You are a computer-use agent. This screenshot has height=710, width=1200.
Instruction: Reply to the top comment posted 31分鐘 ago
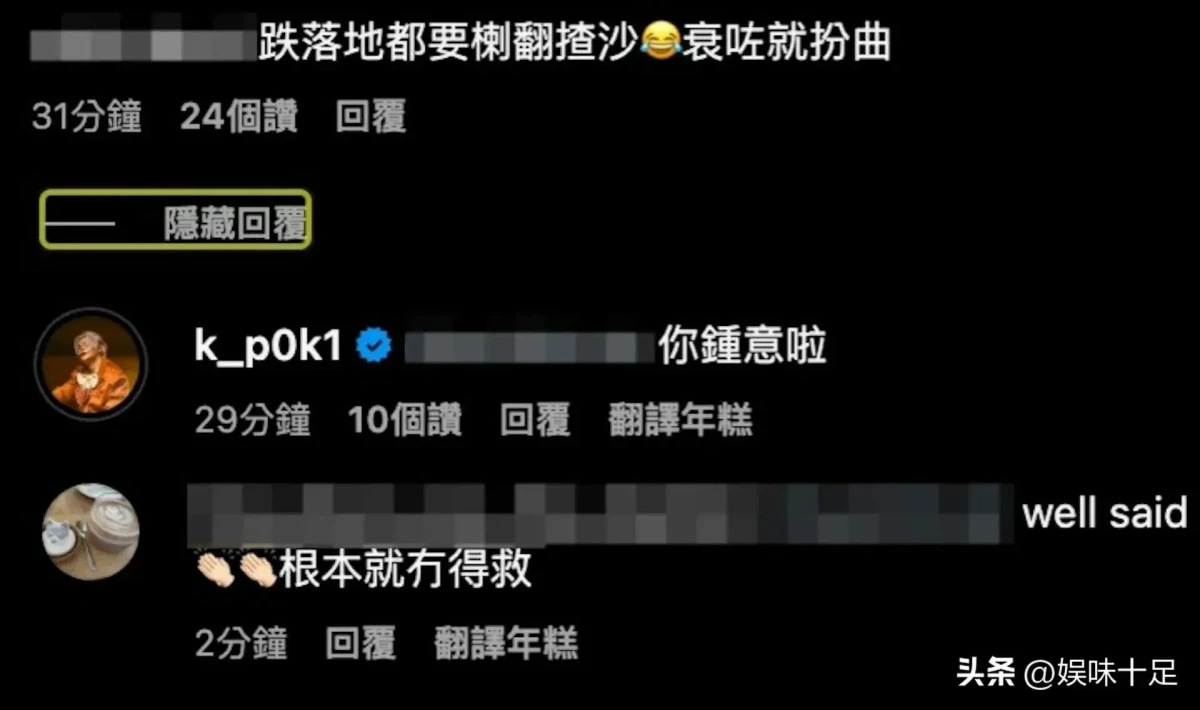click(x=371, y=117)
